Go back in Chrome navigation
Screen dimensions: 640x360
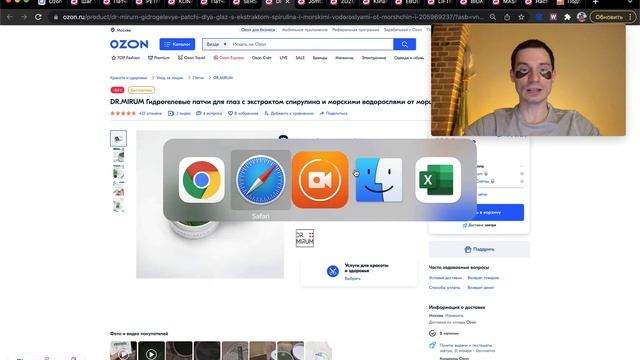[9, 17]
